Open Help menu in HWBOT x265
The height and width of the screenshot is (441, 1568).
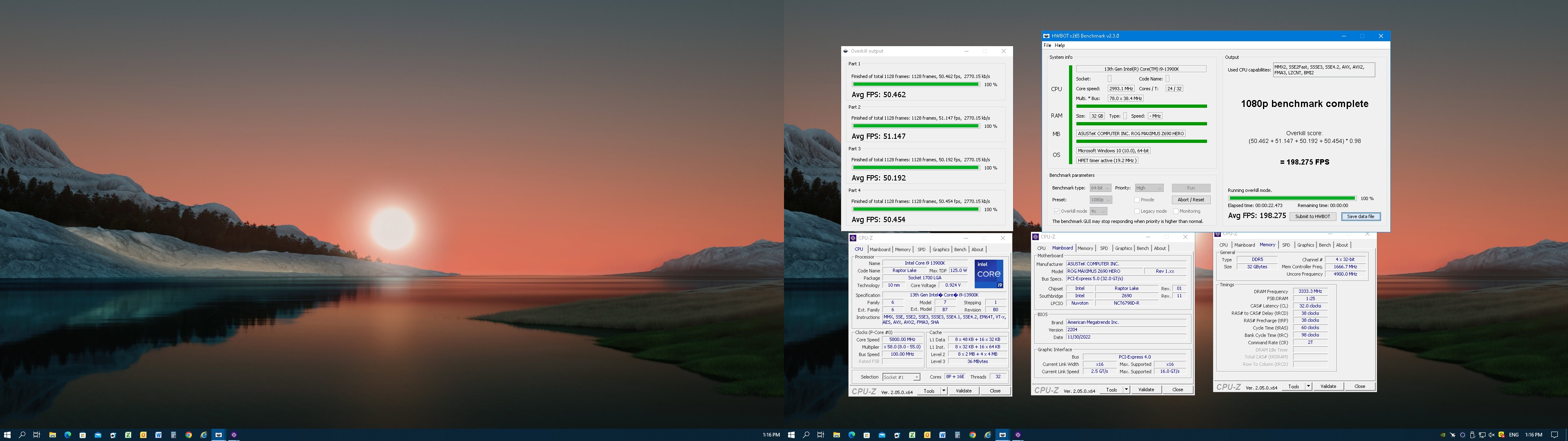tap(1060, 45)
